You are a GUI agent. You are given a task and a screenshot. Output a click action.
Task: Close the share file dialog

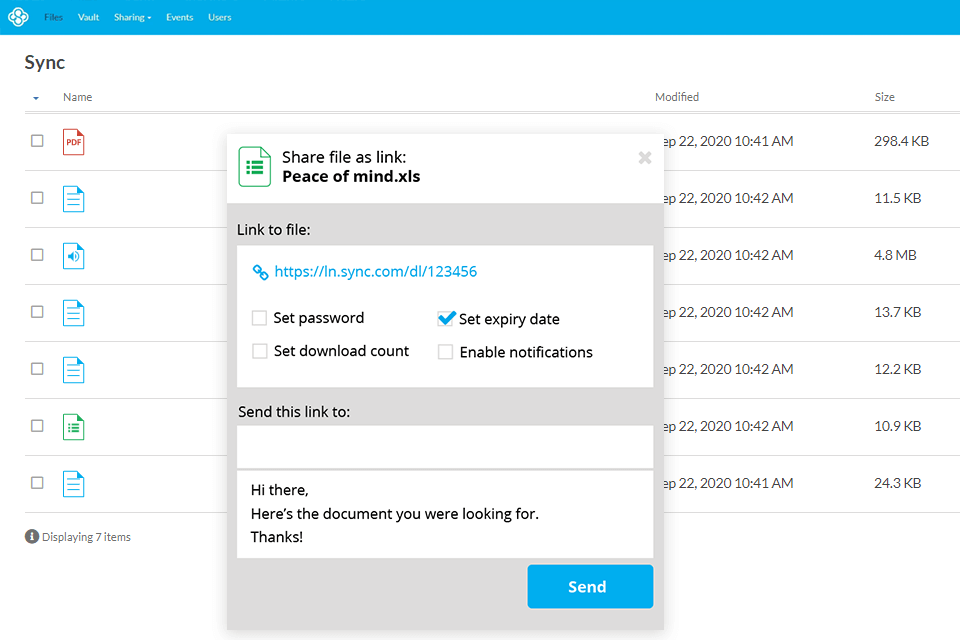pos(645,158)
